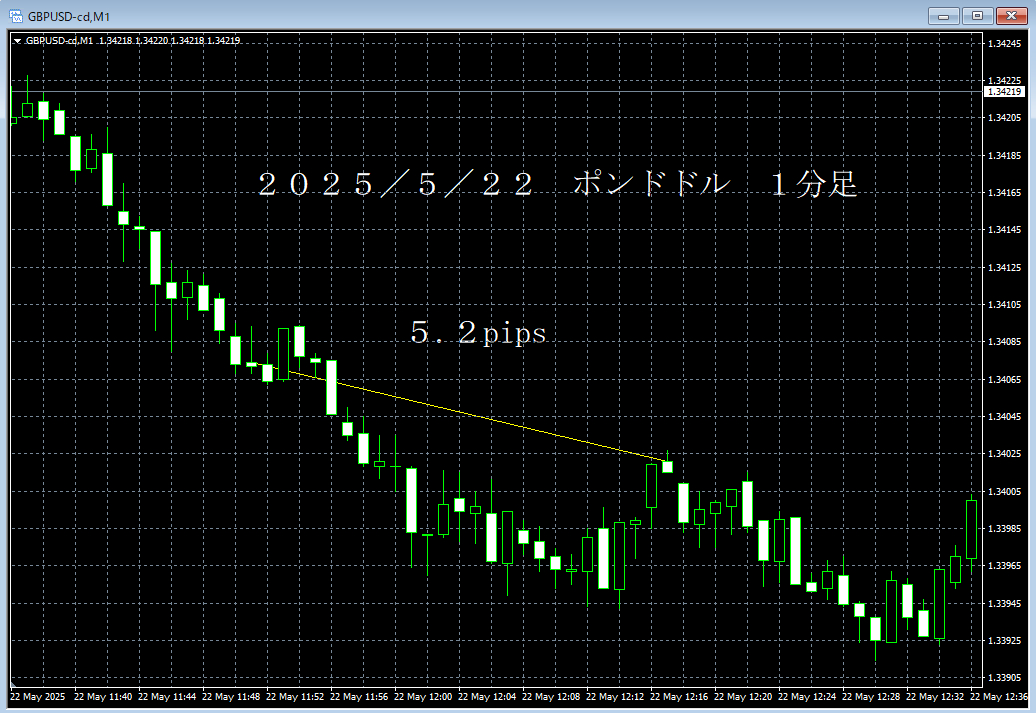
Task: Click the '22 May 12:08' time label
Action: [x=551, y=696]
